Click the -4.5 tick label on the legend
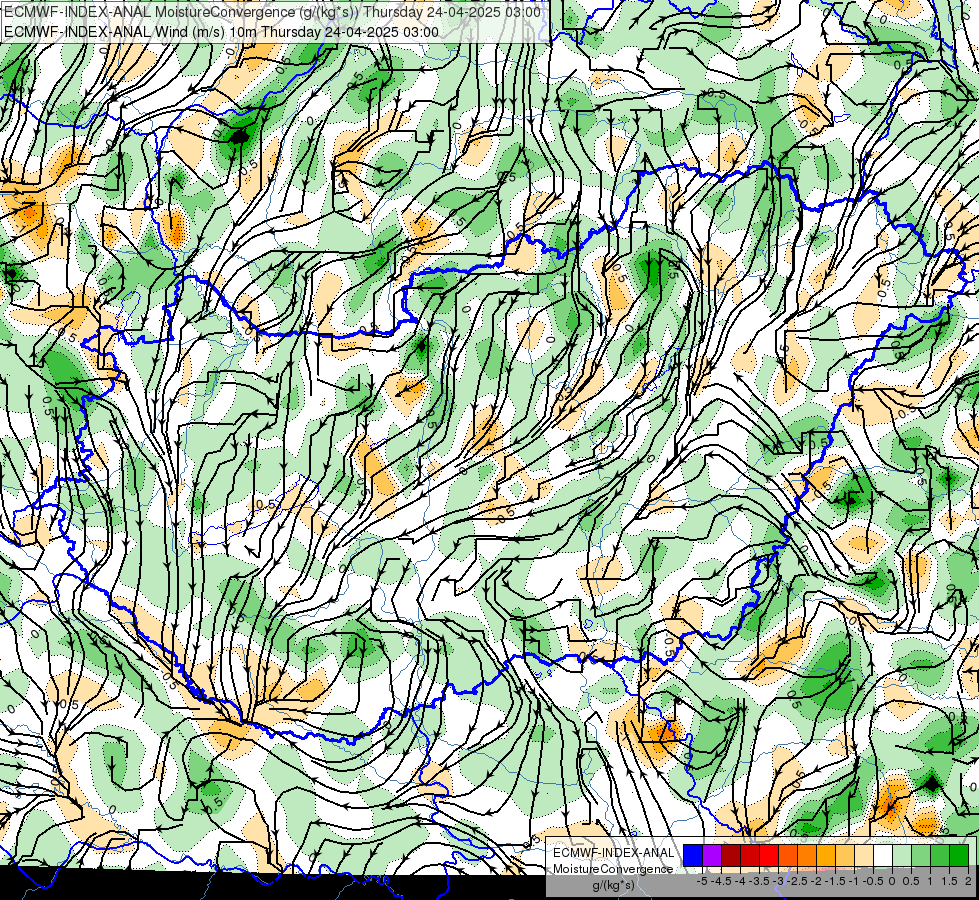The width and height of the screenshot is (979, 900). (722, 881)
